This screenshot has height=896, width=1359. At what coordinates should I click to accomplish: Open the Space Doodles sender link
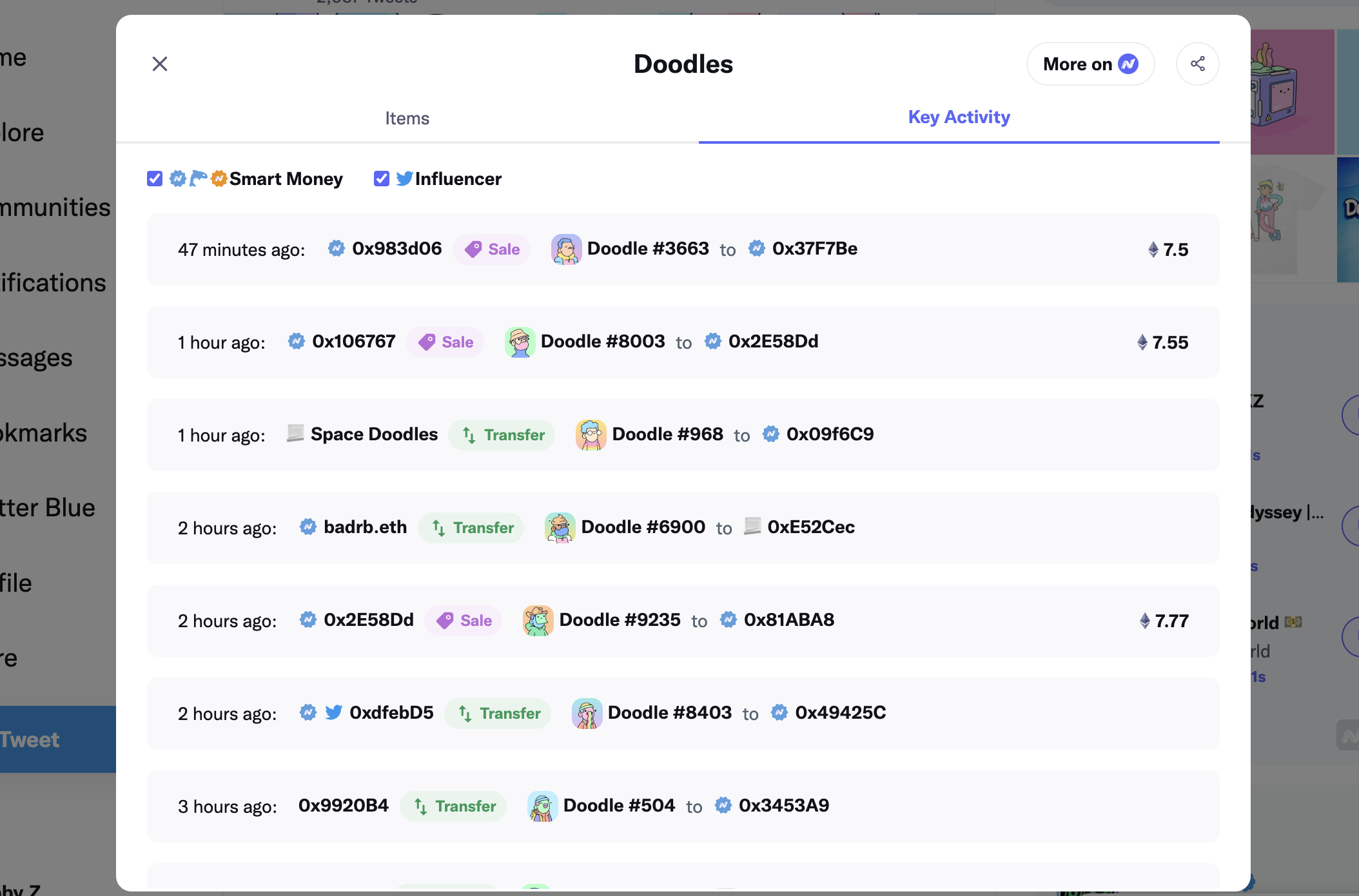374,434
